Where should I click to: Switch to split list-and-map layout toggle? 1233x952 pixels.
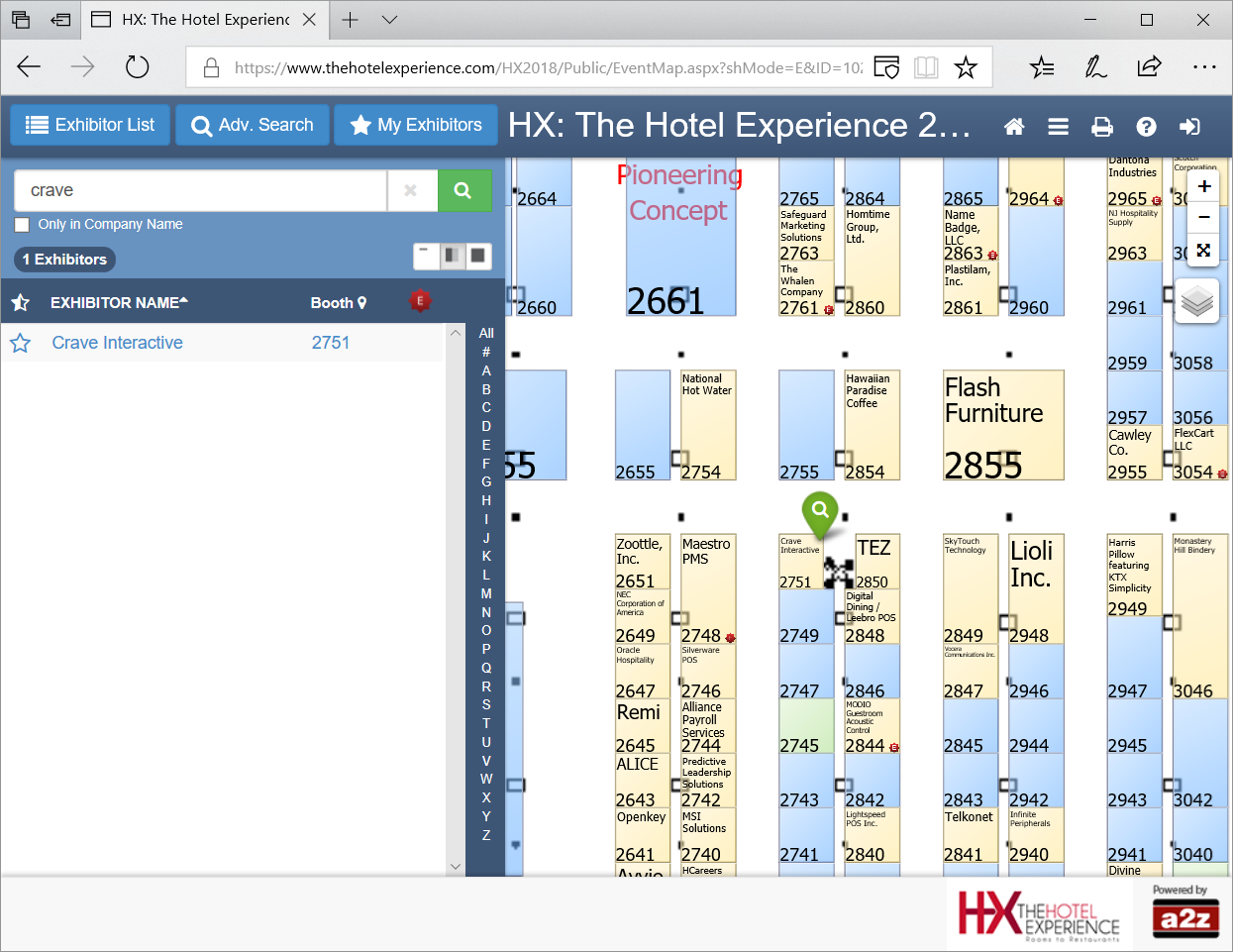[453, 256]
